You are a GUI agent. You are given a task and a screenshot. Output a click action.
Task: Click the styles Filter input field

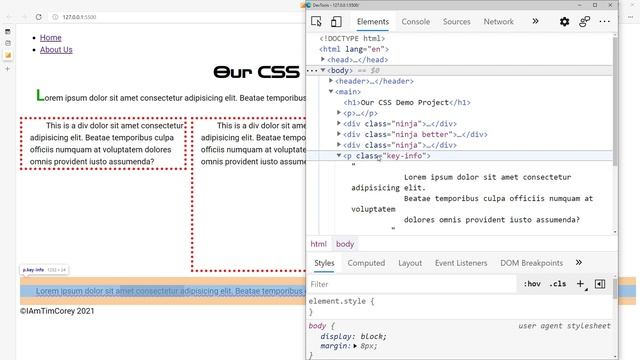[412, 284]
